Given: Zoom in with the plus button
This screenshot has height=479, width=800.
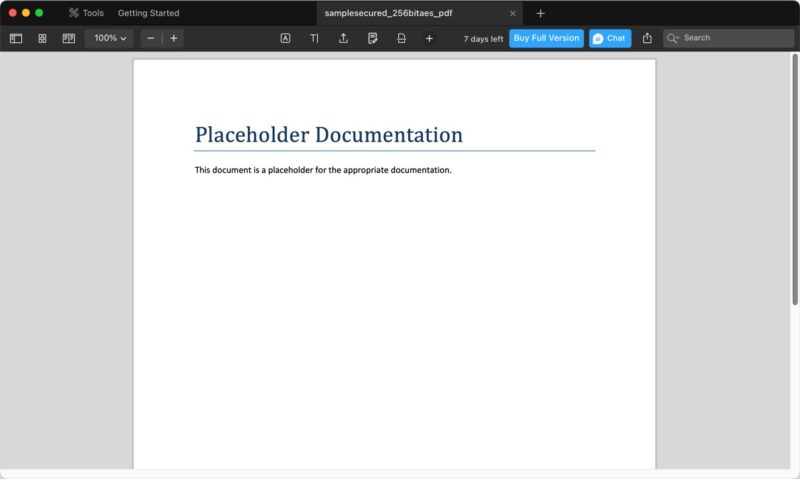Looking at the screenshot, I should pos(173,38).
